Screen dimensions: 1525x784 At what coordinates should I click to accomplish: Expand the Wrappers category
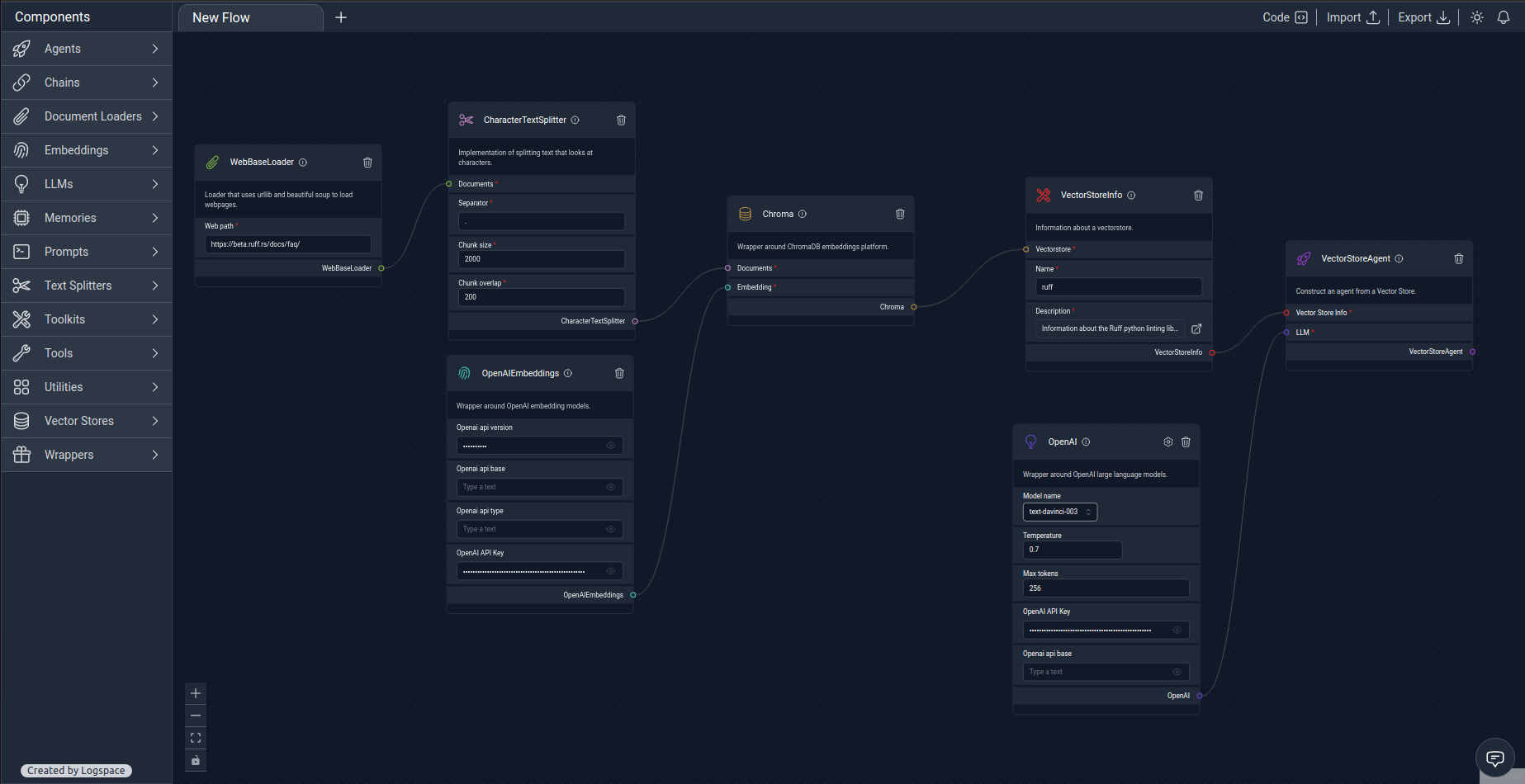click(x=87, y=455)
